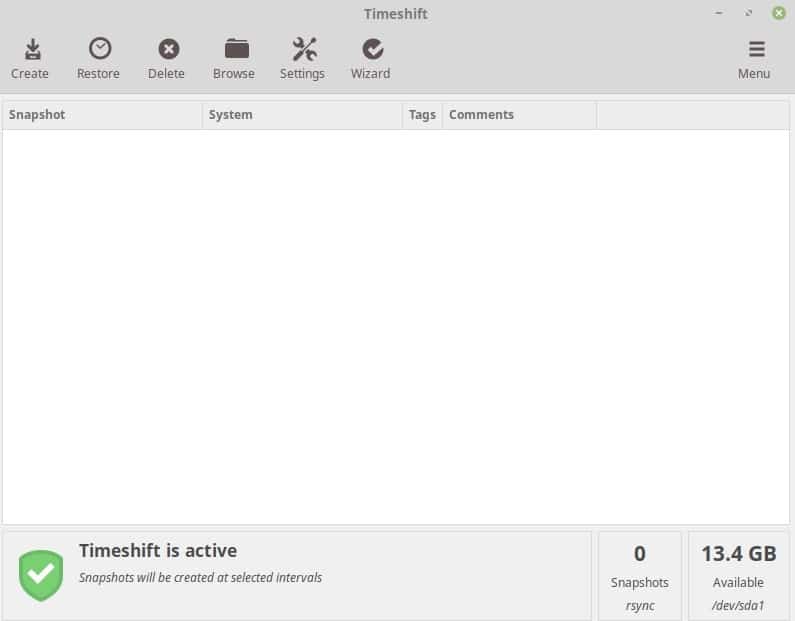This screenshot has height=621, width=795.
Task: Click 'Snapshots will be created at selected intervals'
Action: [x=200, y=577]
